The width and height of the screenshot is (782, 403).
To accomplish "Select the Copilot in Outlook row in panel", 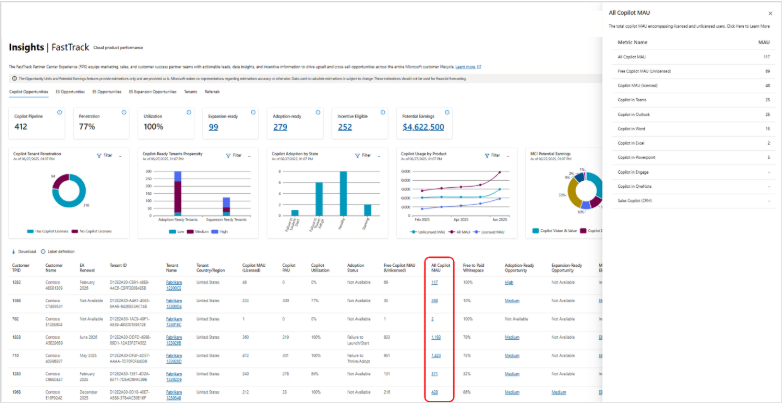I will (x=691, y=114).
